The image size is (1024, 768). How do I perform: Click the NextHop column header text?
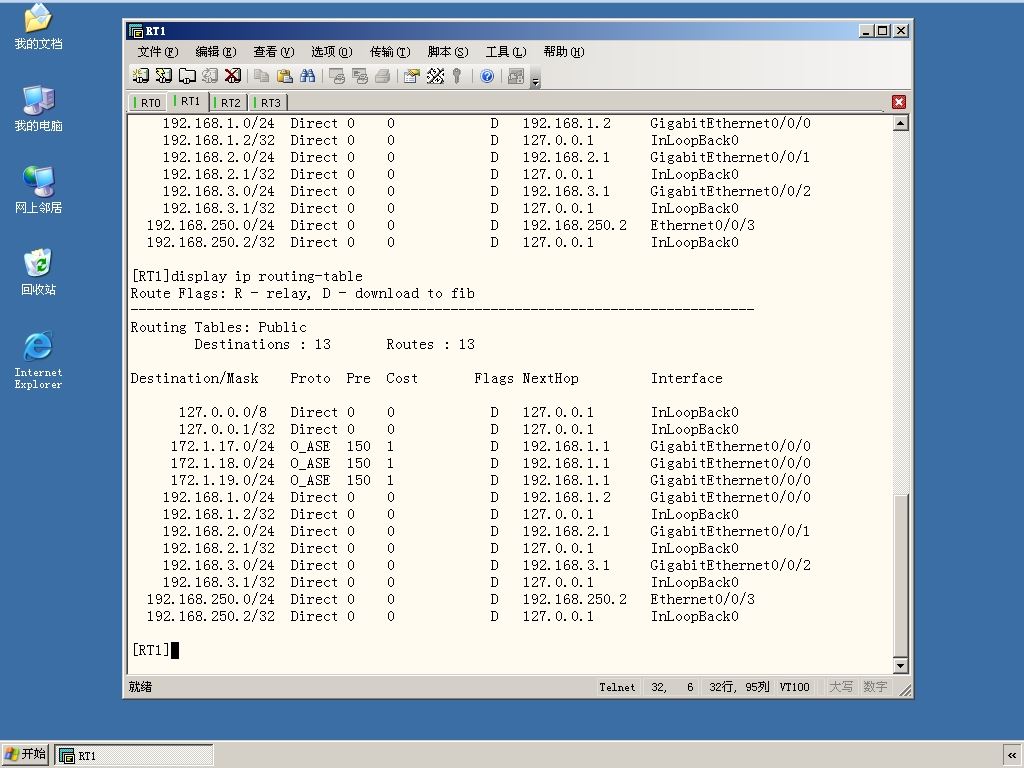coord(551,378)
